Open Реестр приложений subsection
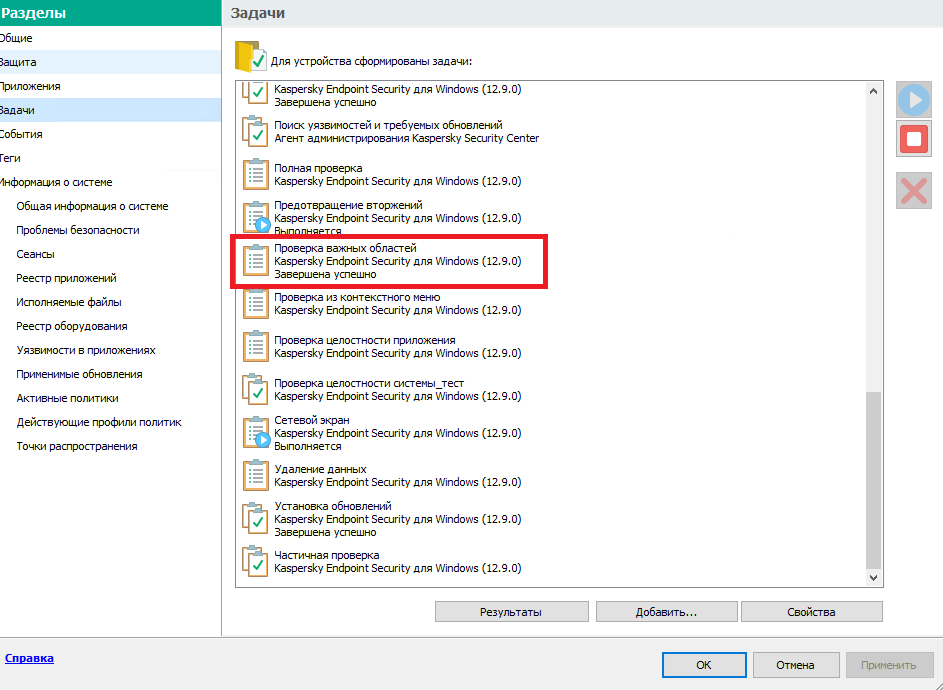943x690 pixels. (66, 279)
